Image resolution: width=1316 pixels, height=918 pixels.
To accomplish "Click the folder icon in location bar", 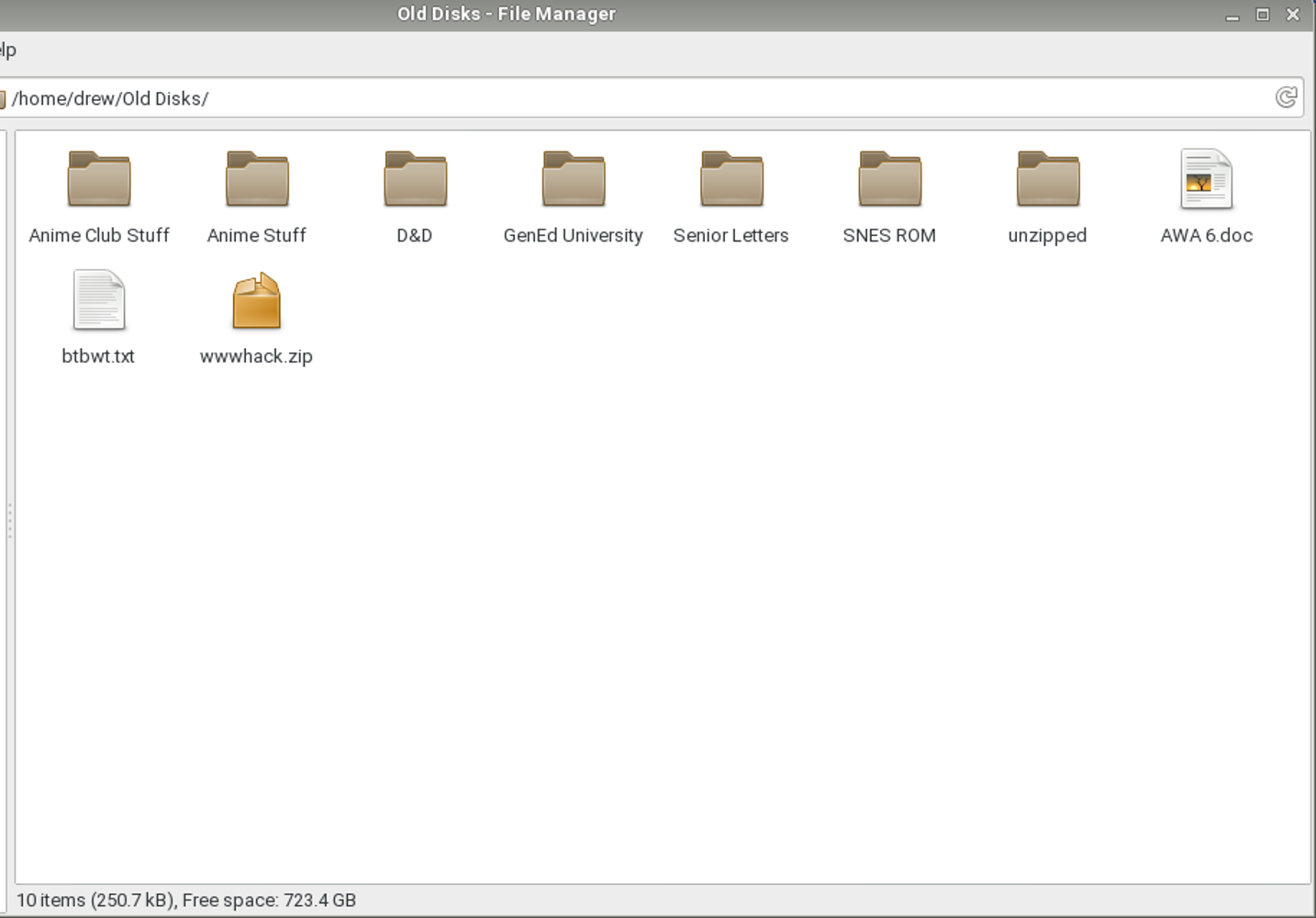I will pos(3,98).
